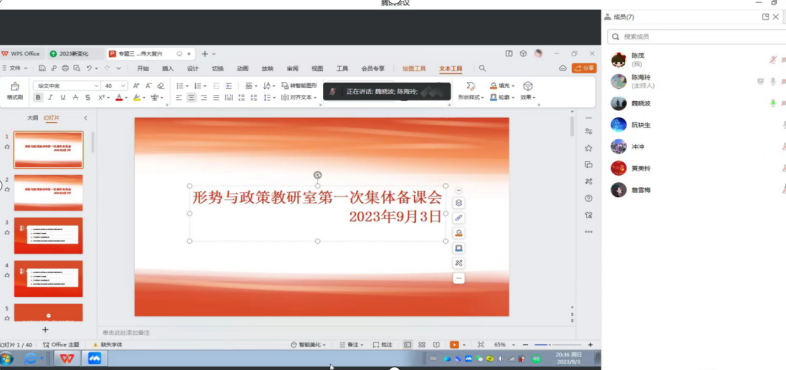Switch to the 大纲 panel tab

point(33,118)
